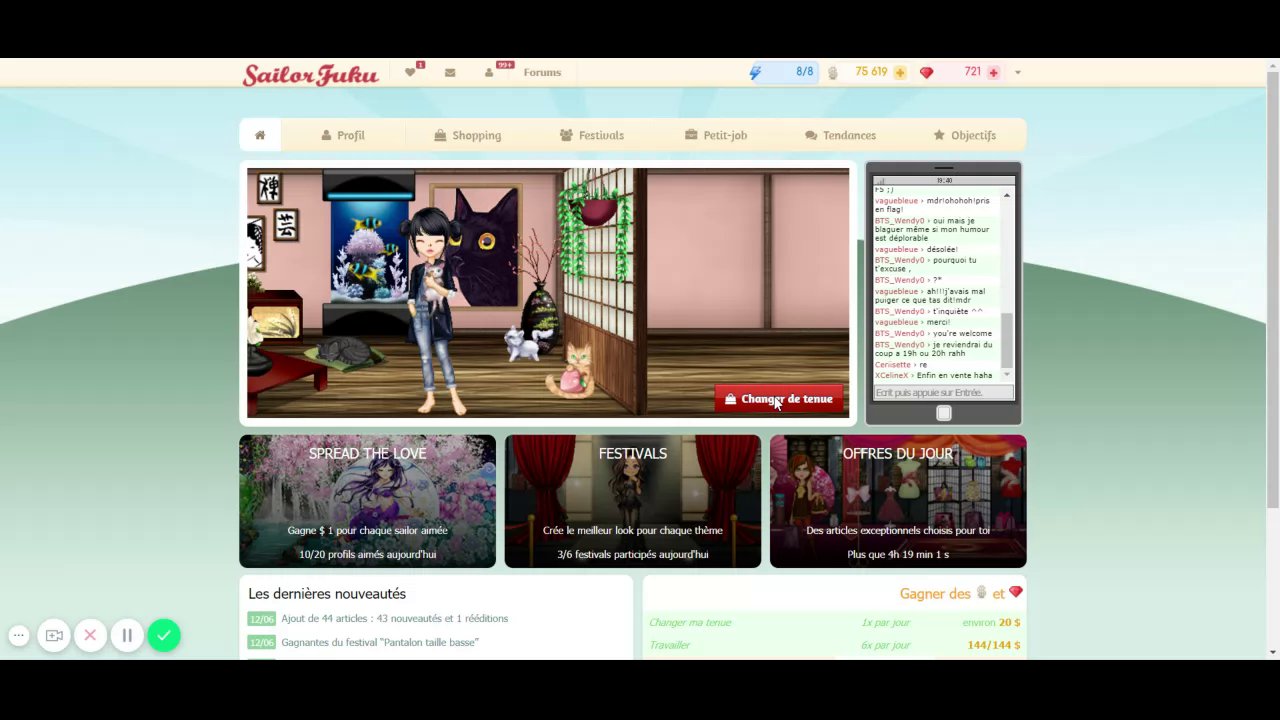The image size is (1280, 720).
Task: Cancel recording with red X
Action: tap(90, 635)
